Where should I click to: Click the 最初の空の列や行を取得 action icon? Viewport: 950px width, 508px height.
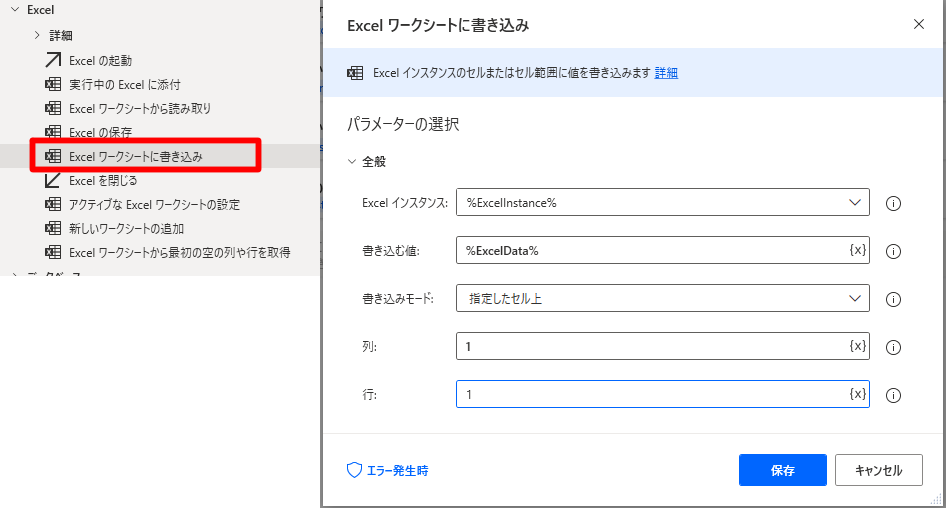53,252
